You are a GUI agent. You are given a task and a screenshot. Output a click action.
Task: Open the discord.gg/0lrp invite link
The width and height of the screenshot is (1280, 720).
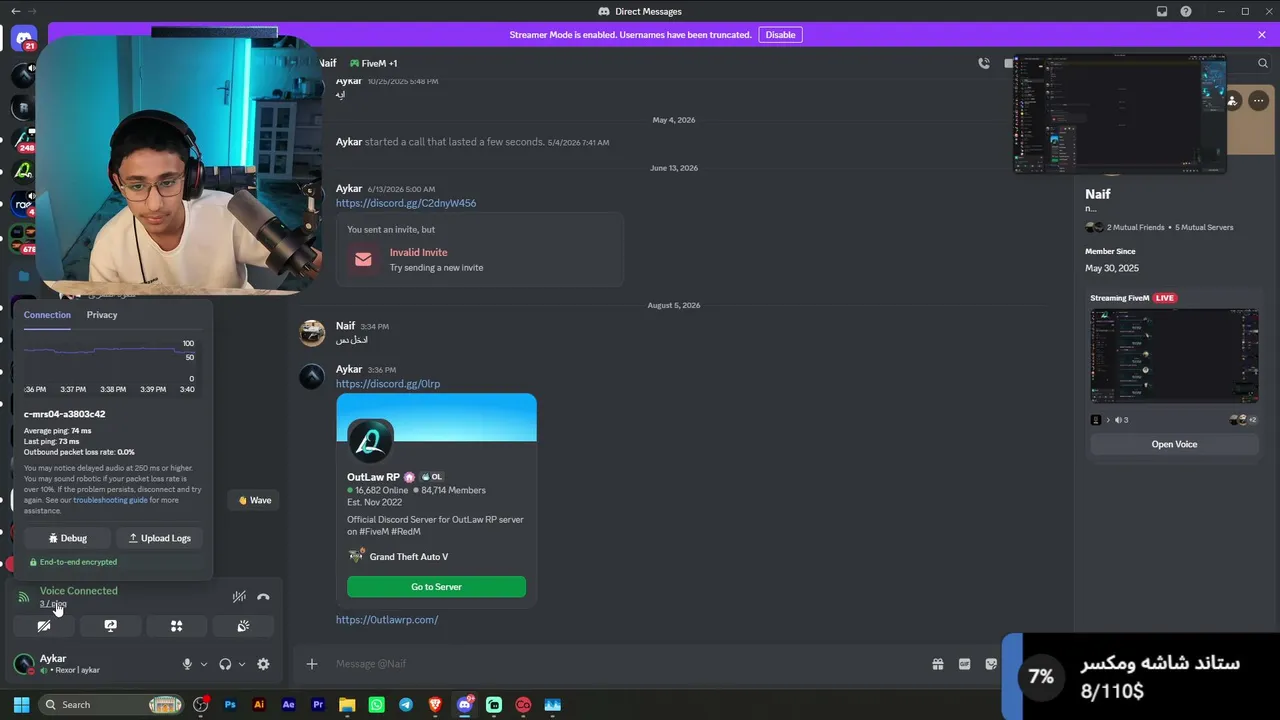pyautogui.click(x=388, y=384)
